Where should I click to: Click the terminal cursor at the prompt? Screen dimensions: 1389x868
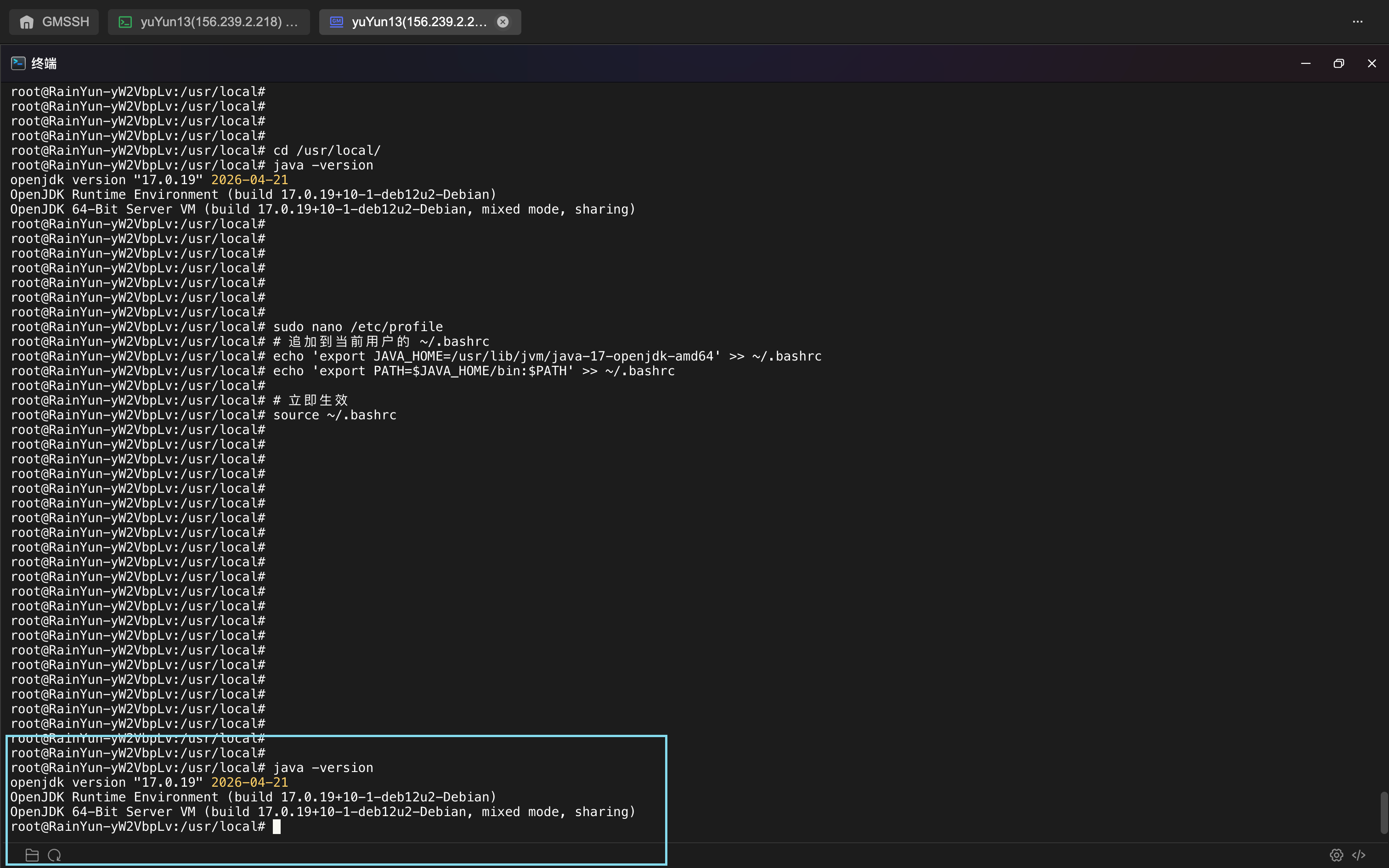pos(277,827)
